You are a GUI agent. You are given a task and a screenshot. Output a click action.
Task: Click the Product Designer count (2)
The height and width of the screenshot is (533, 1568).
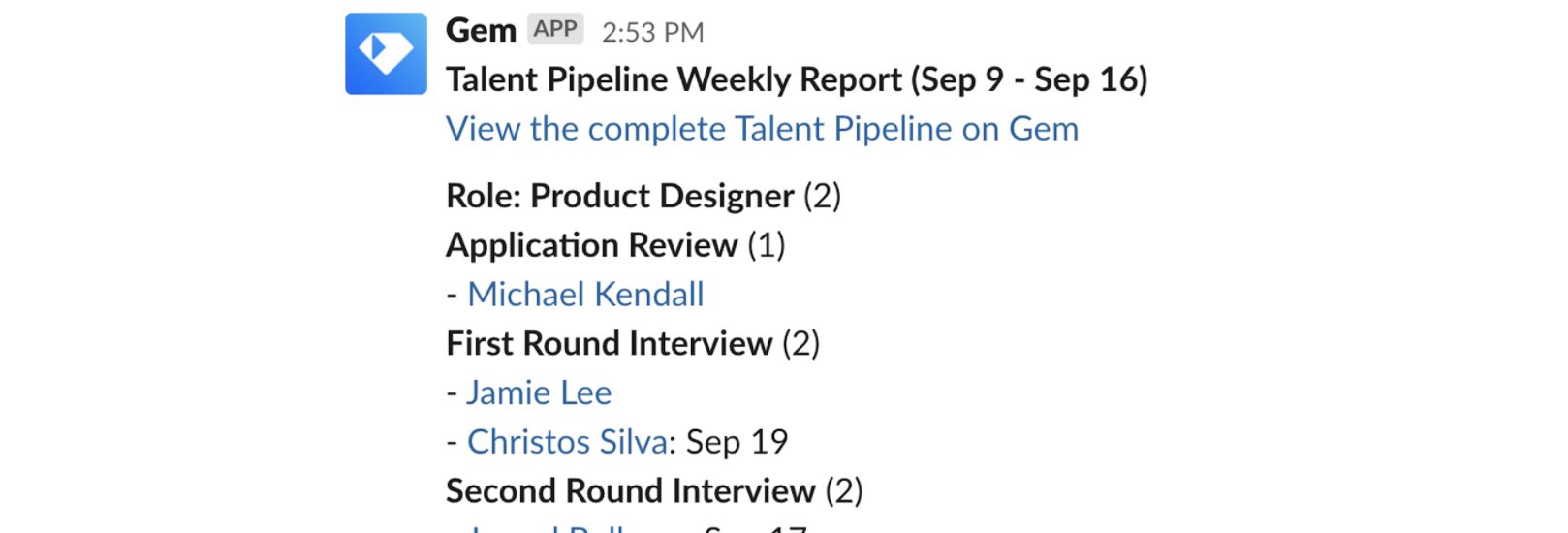click(x=822, y=196)
